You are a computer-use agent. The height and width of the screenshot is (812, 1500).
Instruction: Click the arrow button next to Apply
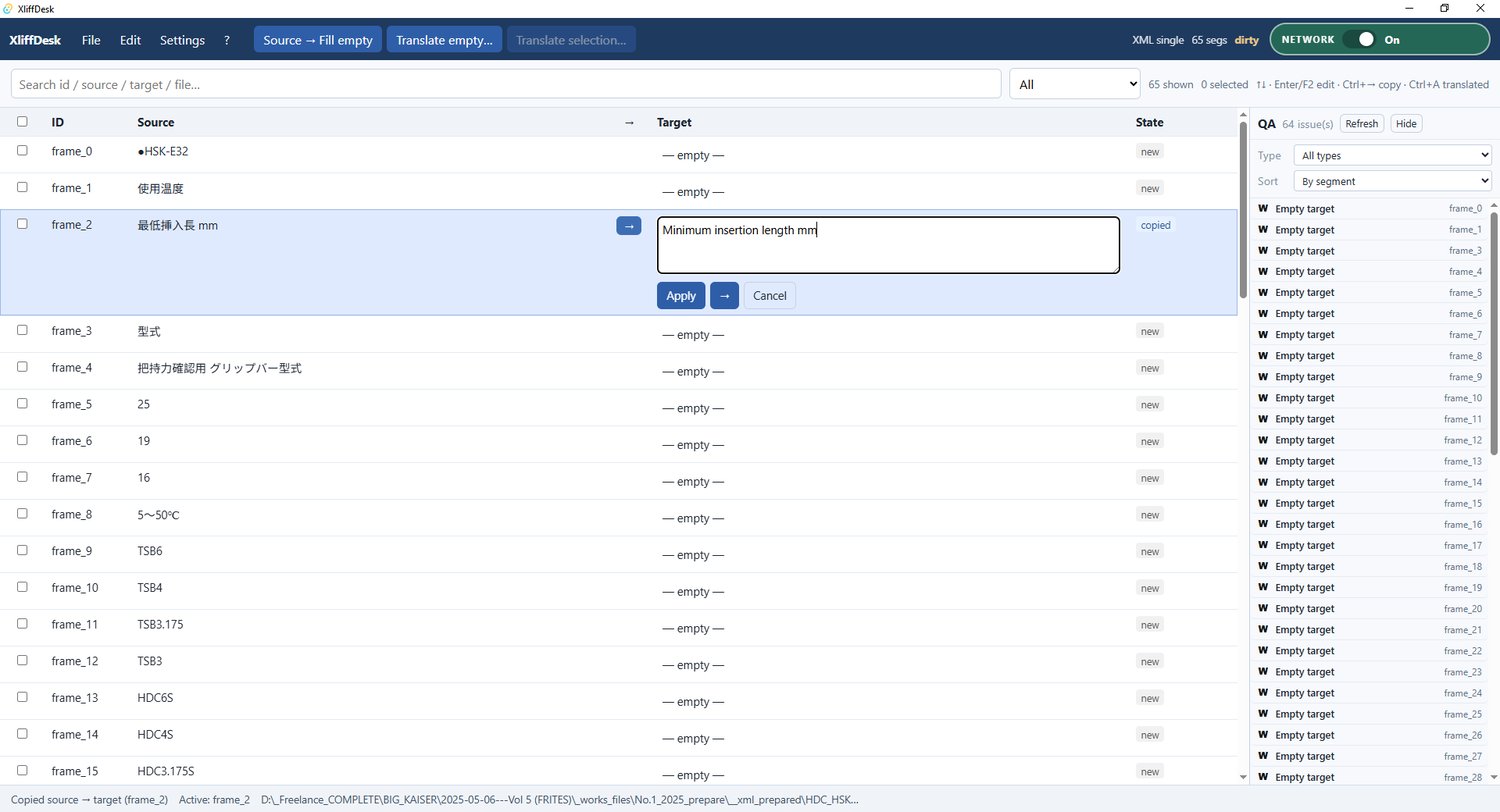click(724, 296)
